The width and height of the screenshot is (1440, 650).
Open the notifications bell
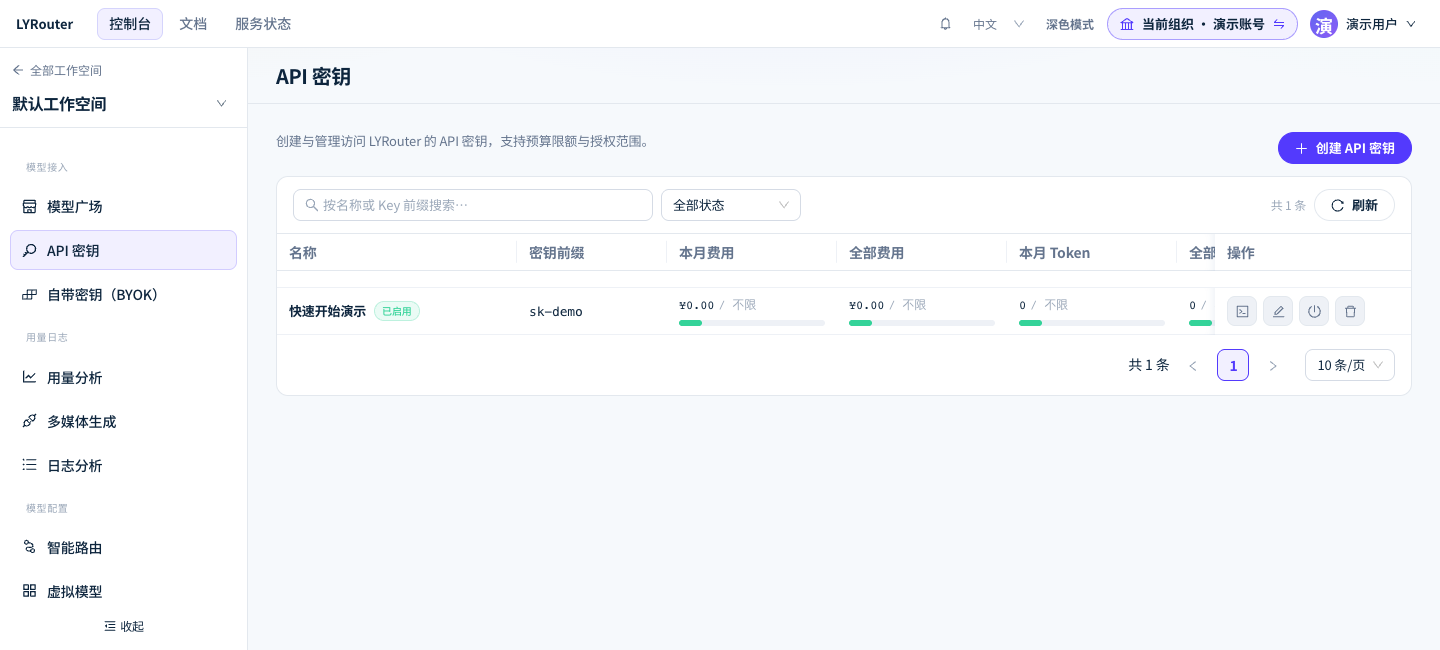945,24
